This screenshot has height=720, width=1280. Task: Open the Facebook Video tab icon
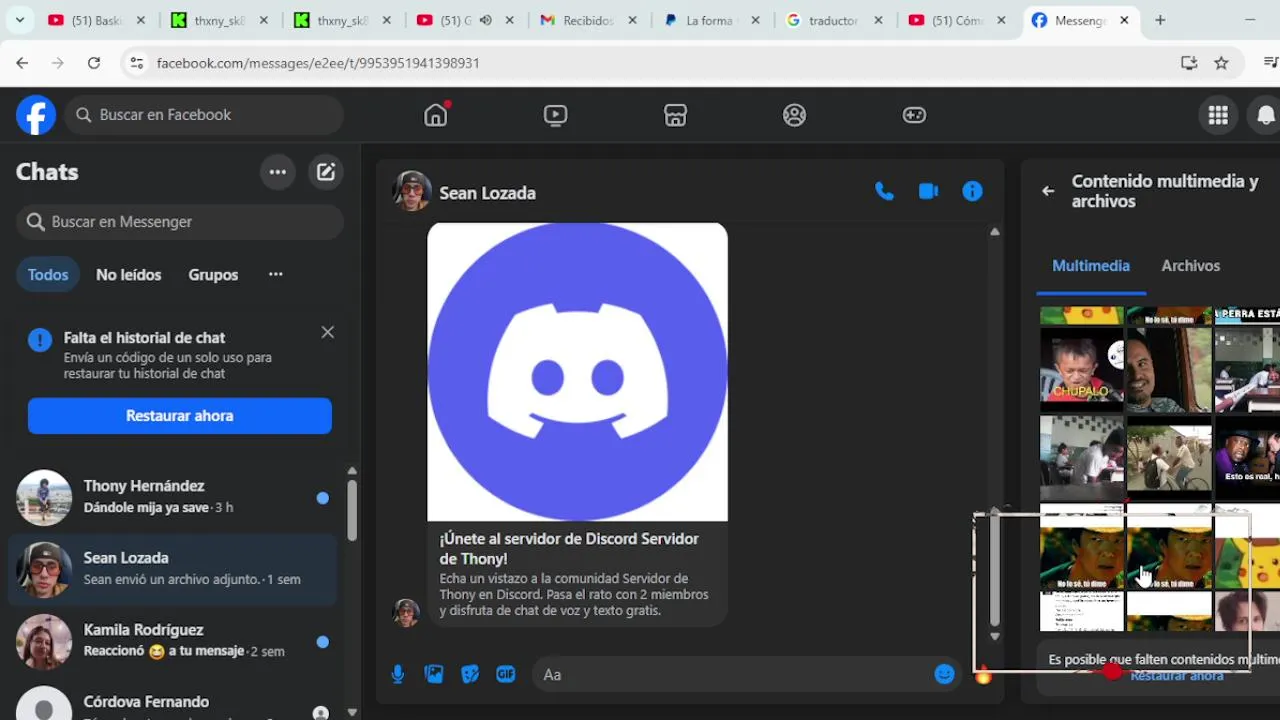click(555, 115)
